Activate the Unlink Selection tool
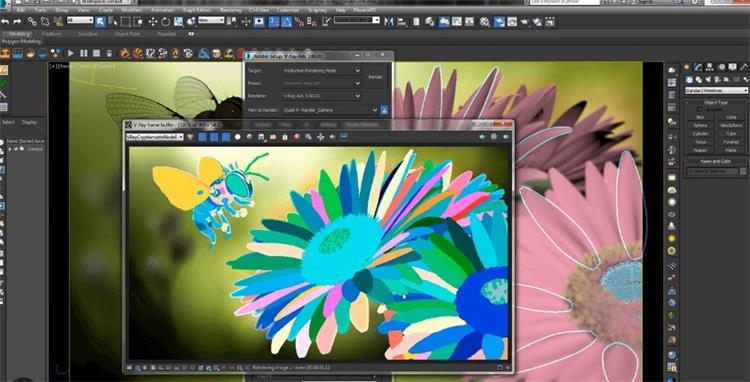 [44, 22]
